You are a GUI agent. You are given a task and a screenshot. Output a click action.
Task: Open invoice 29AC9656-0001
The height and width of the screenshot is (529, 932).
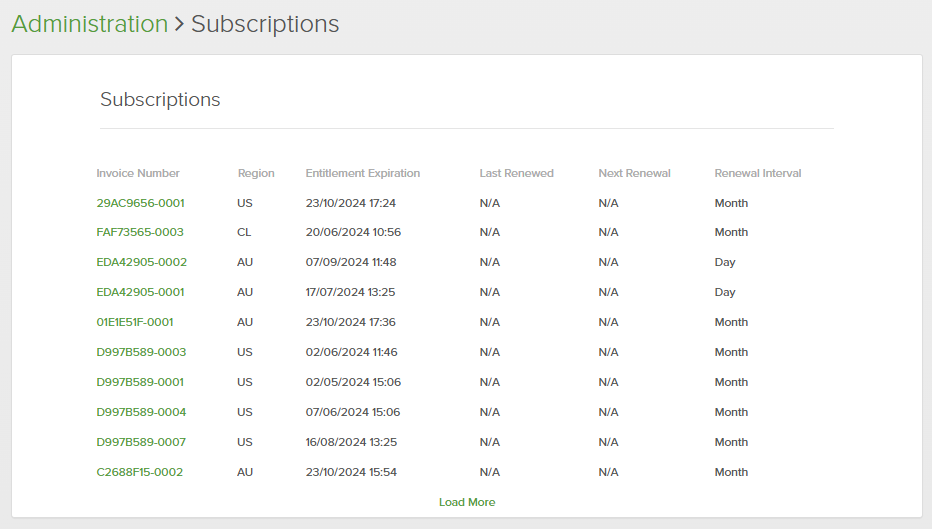point(140,203)
